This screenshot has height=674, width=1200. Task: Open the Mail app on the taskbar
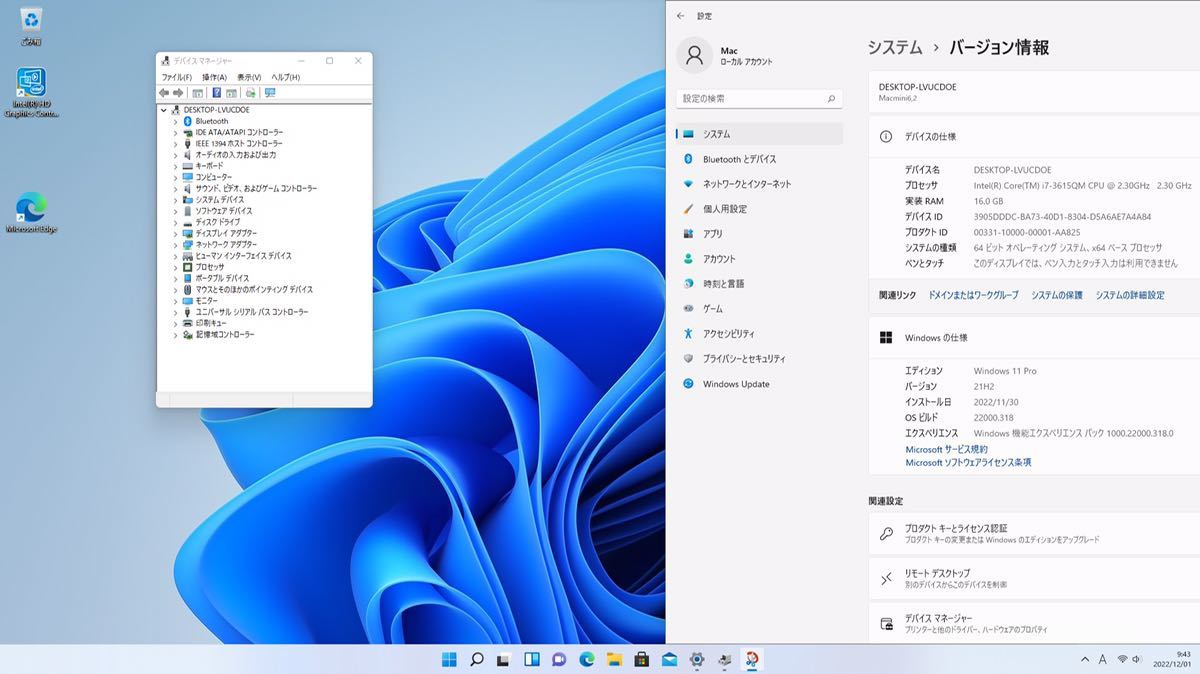click(669, 659)
